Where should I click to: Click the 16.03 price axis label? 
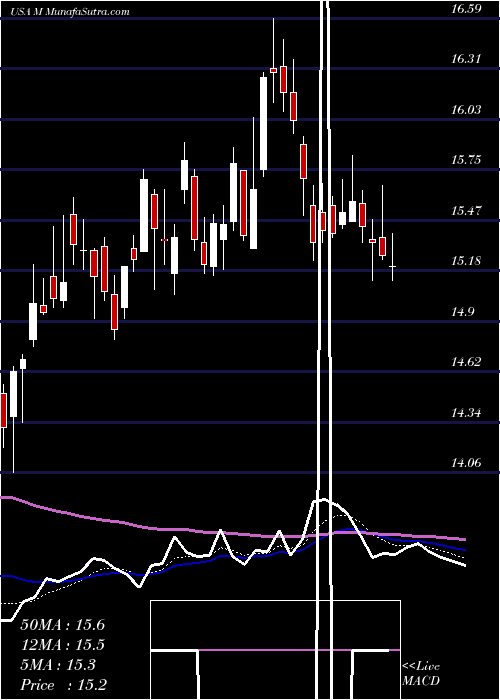[x=466, y=109]
